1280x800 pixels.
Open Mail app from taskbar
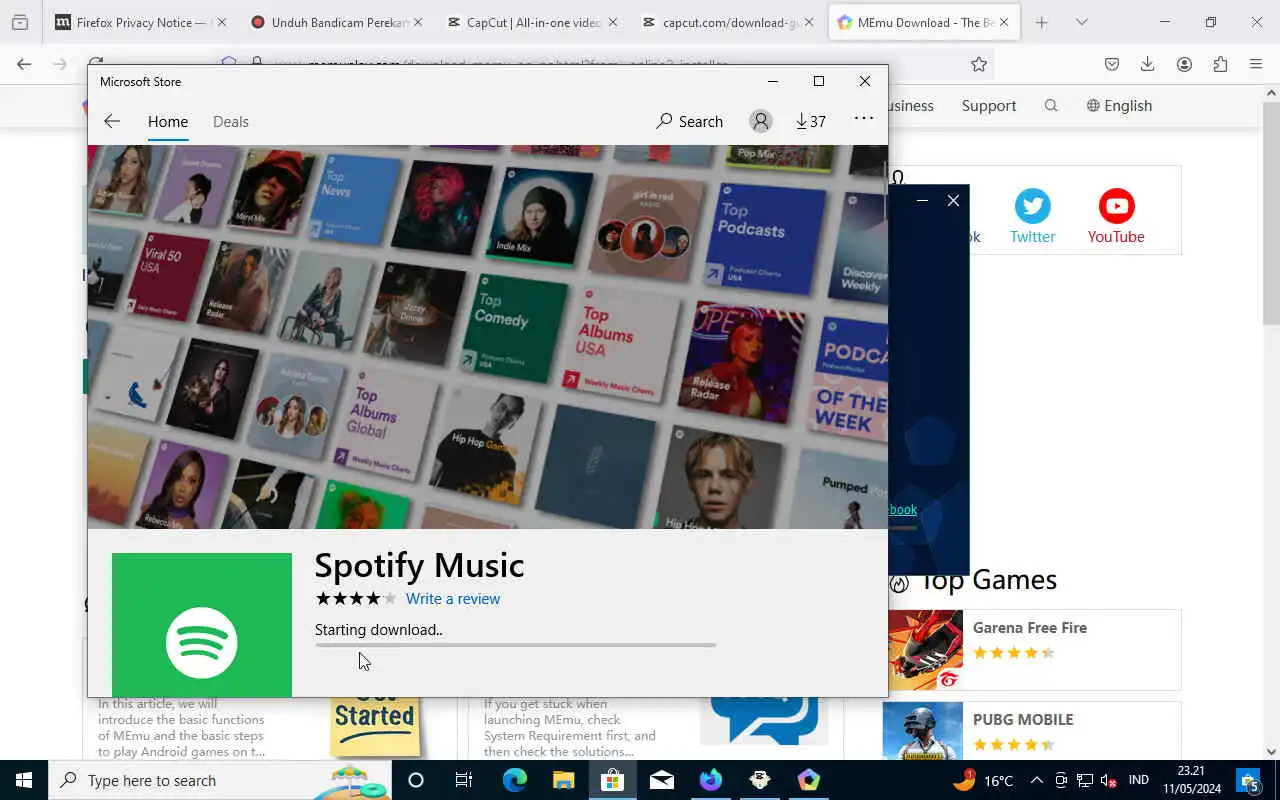coord(661,780)
